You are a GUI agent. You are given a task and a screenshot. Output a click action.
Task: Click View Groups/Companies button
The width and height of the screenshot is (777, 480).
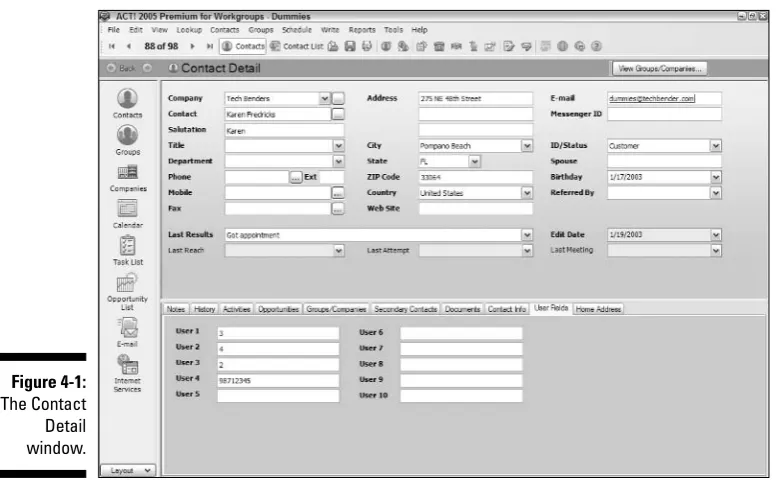(x=660, y=68)
